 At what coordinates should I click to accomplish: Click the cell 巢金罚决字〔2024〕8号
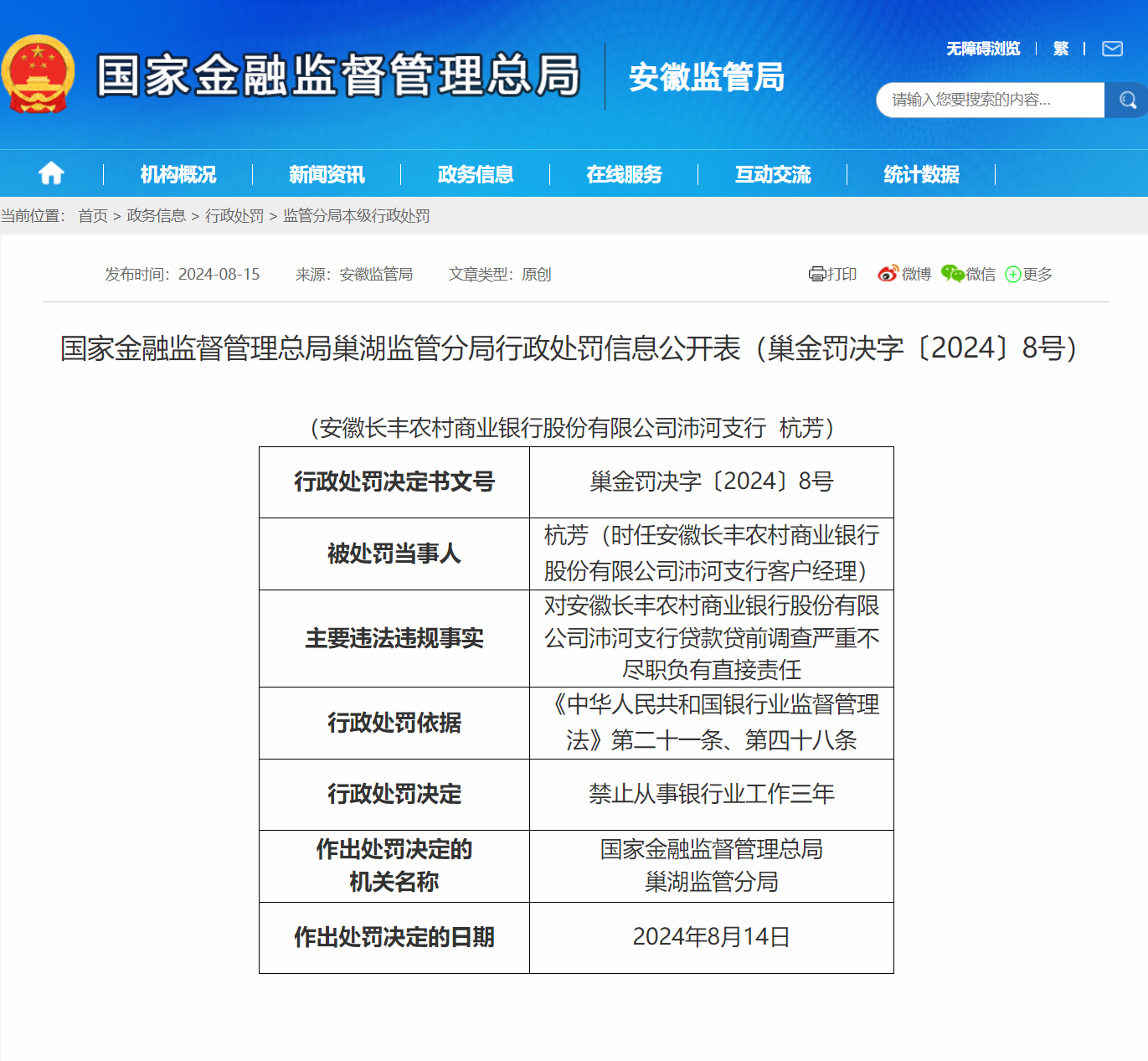click(712, 482)
